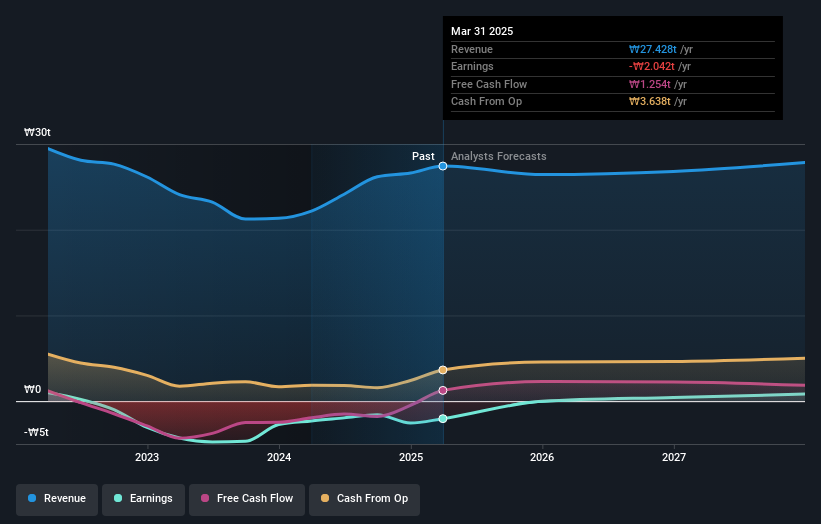Click the Mar 31 2025 tooltip date
The image size is (821, 524).
[482, 31]
